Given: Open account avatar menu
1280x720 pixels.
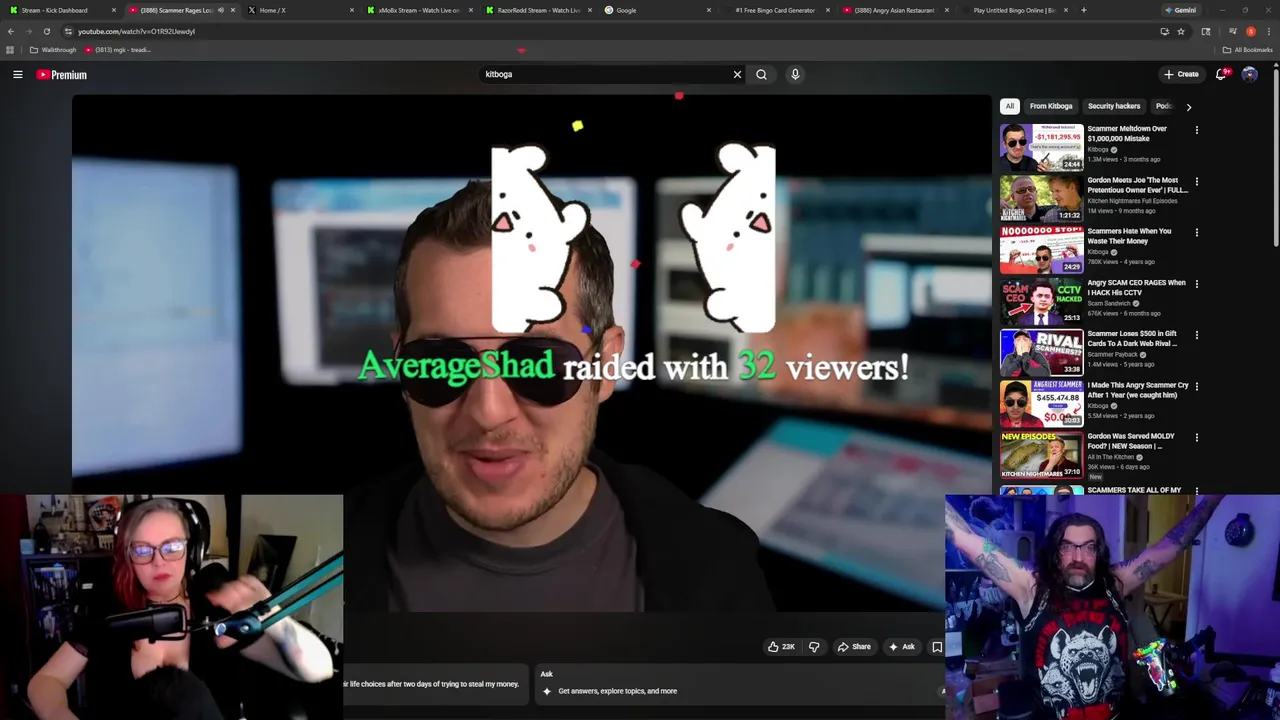Looking at the screenshot, I should [x=1249, y=74].
